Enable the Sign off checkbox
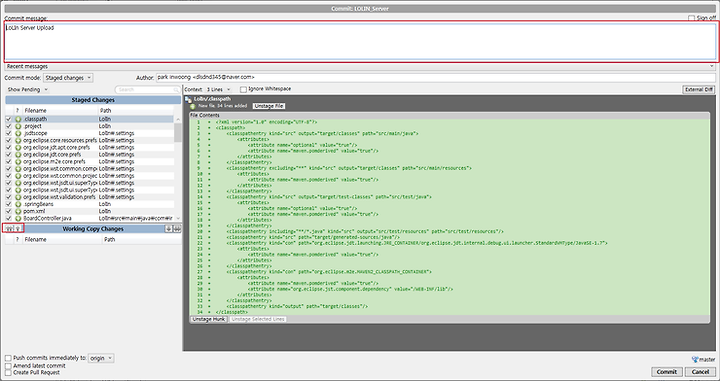This screenshot has height=381, width=720. 691,18
